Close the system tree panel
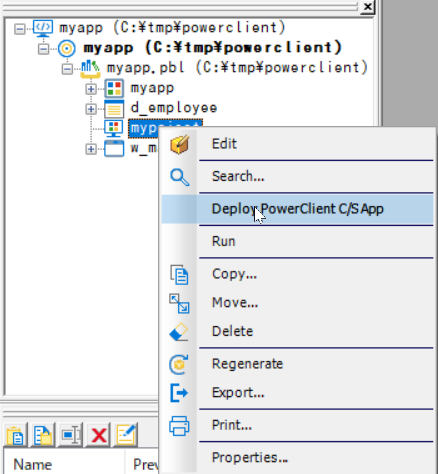This screenshot has width=438, height=474. (367, 7)
